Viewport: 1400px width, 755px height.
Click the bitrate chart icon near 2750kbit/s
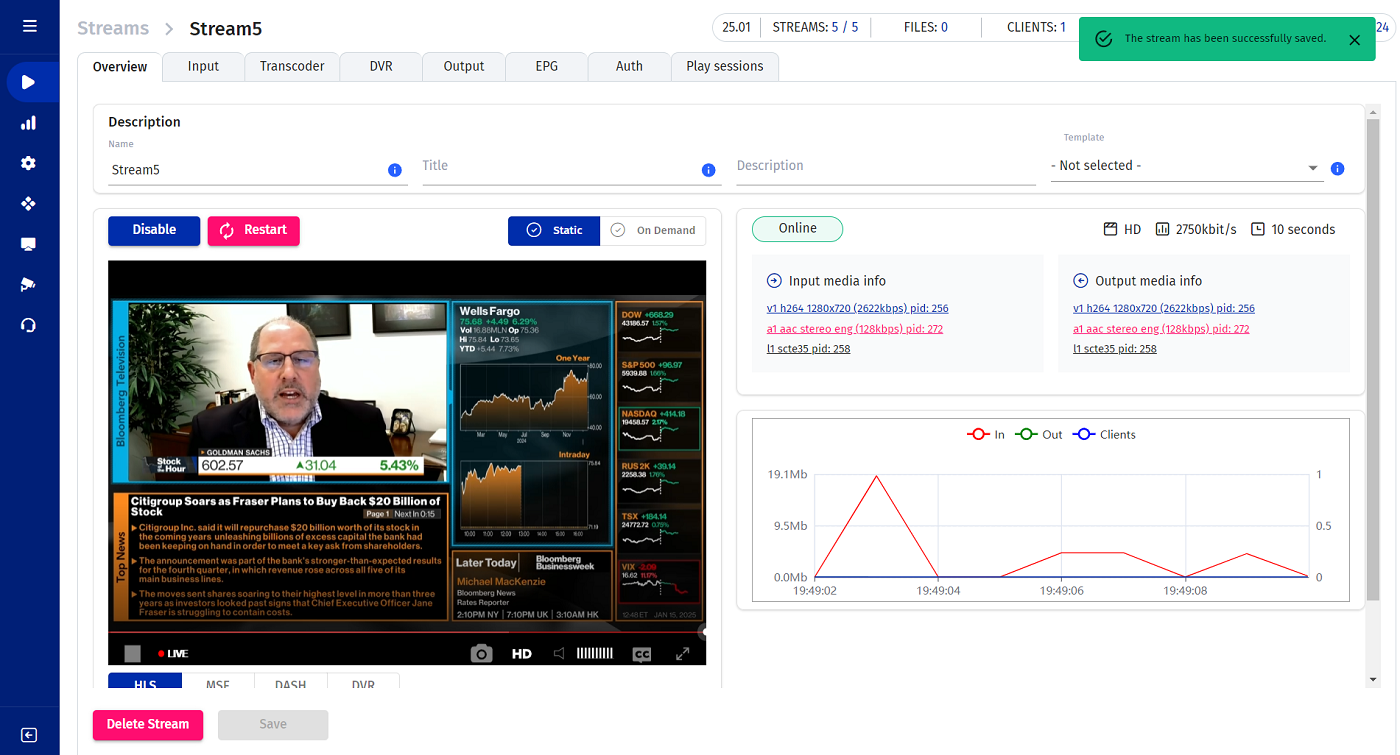pos(1162,229)
